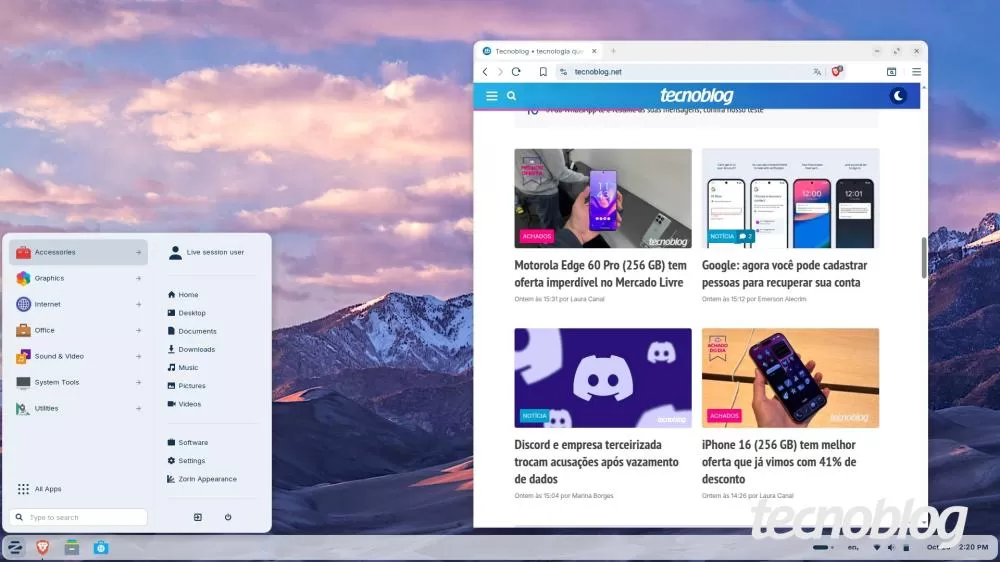The image size is (1000, 562).
Task: Open the Documents folder shortcut
Action: pyautogui.click(x=192, y=332)
